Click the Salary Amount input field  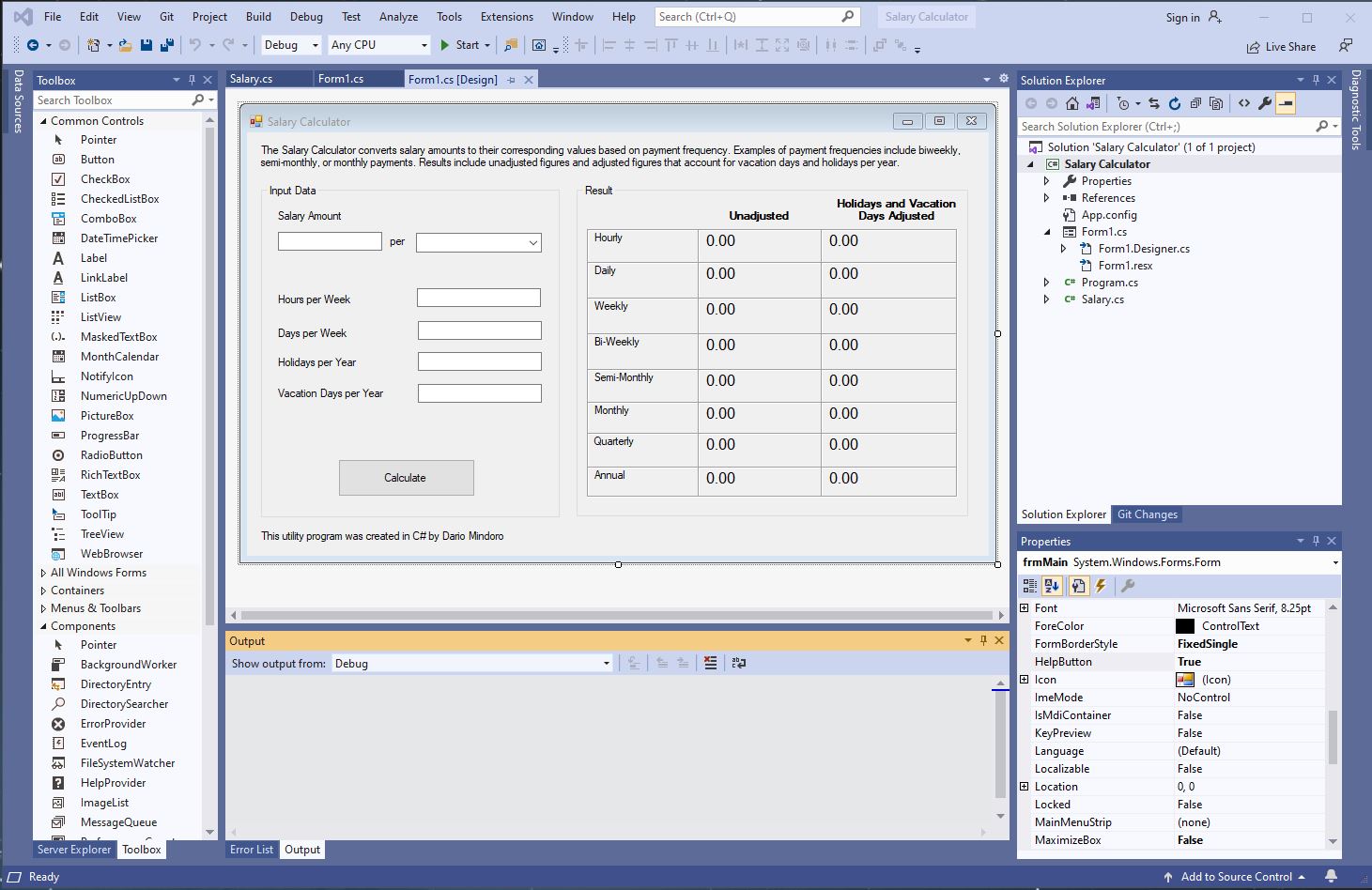[330, 241]
